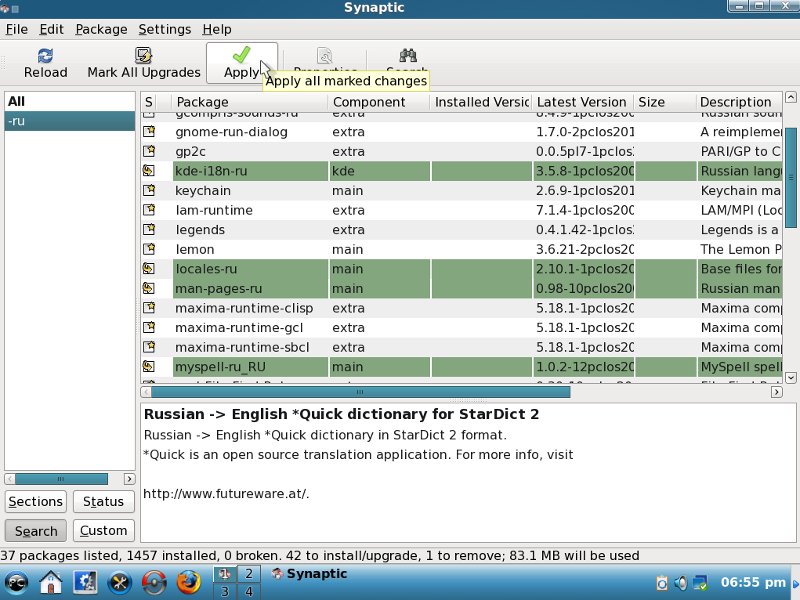
Task: Click the Status filter button
Action: tap(103, 502)
